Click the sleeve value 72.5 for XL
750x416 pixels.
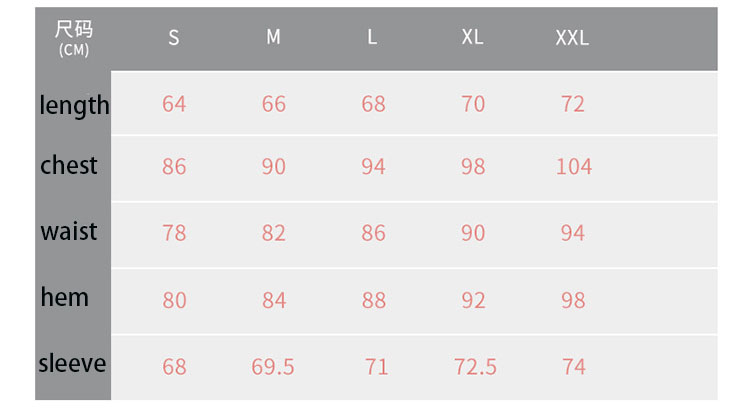pos(475,367)
